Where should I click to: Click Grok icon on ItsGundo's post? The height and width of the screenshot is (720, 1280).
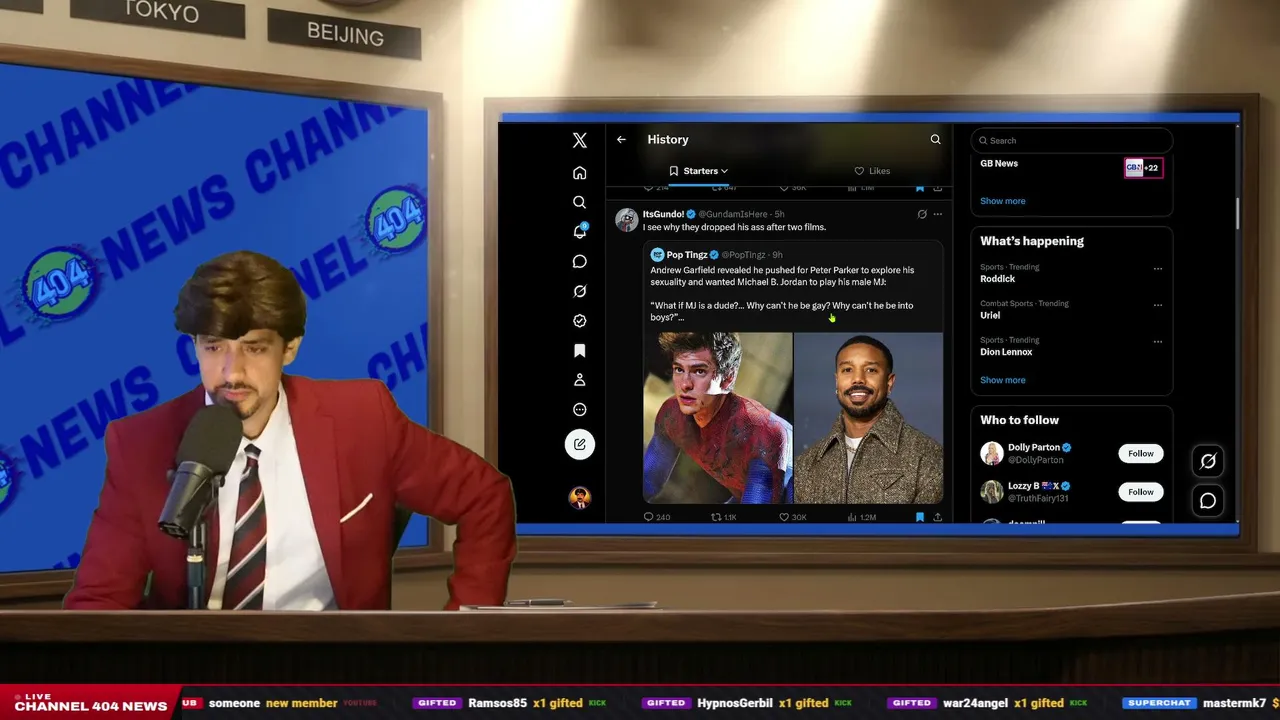[x=922, y=214]
